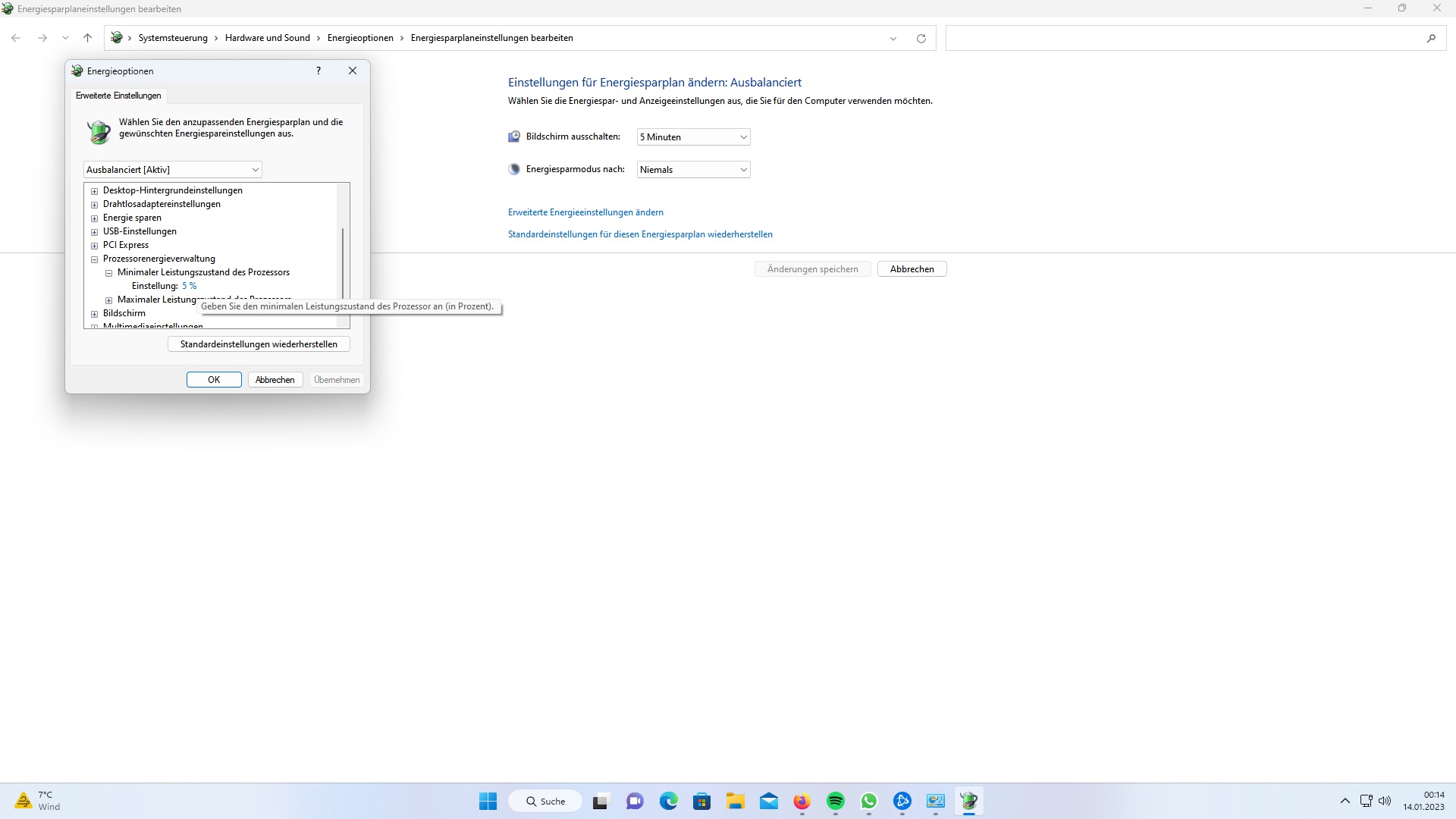Click the Erweiterte Energieeinstellungen ändern link

585,212
